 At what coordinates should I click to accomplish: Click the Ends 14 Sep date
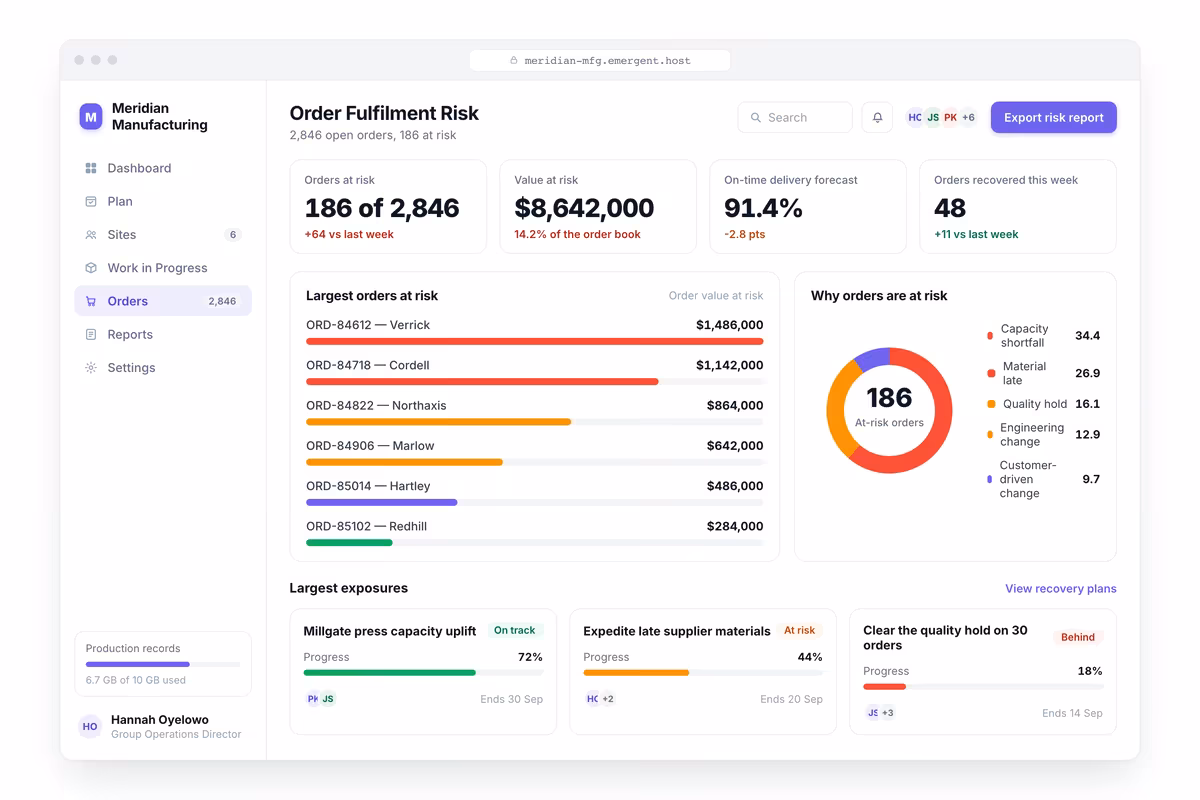1072,713
